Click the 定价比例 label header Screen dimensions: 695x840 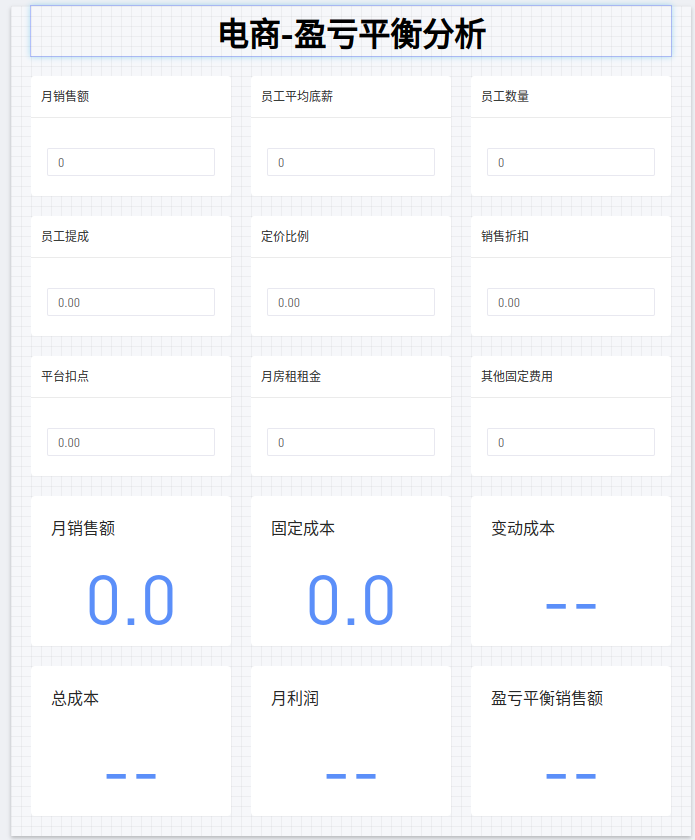285,236
